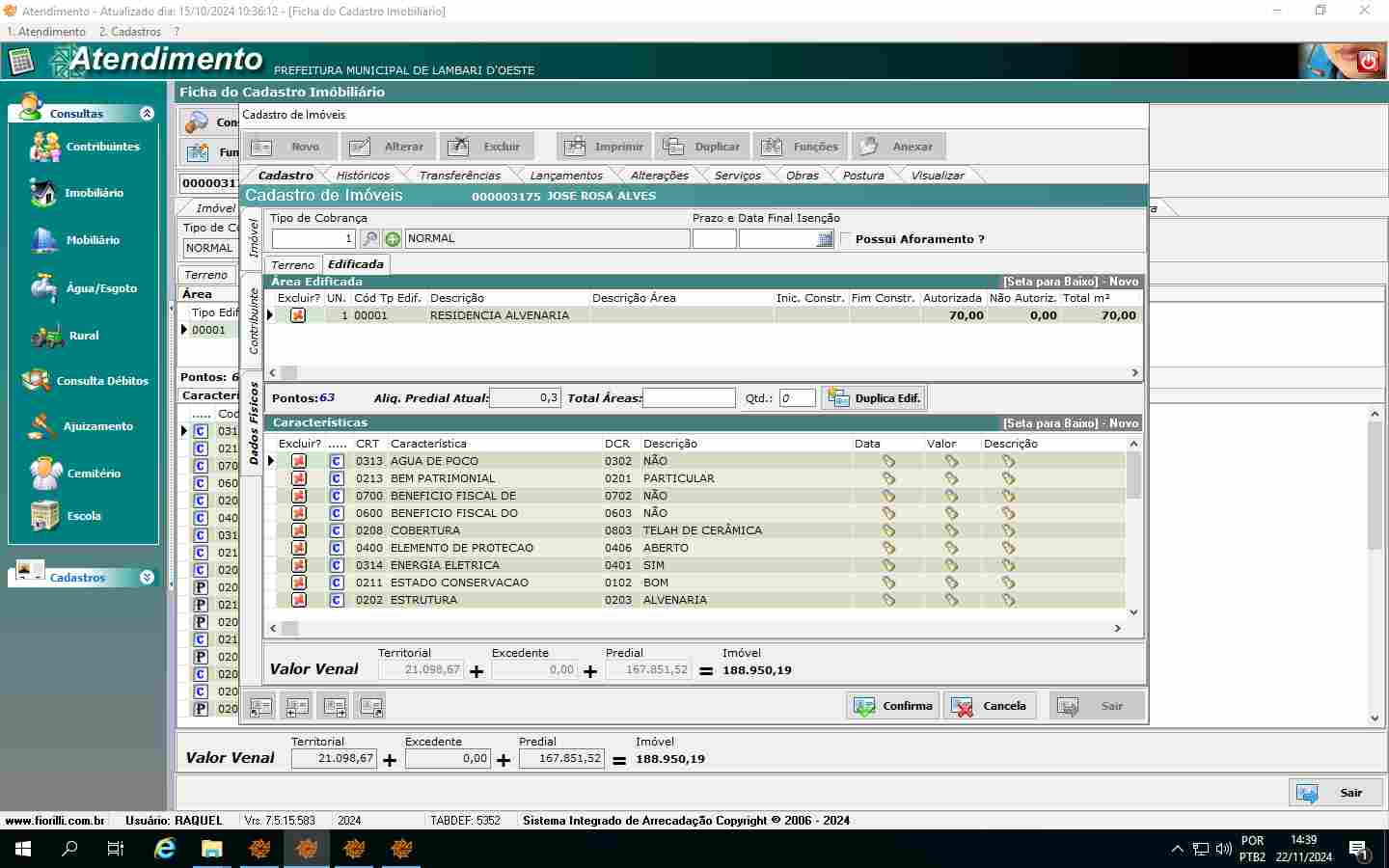The width and height of the screenshot is (1389, 868).
Task: Toggle the C marker for ENERGIA ELETRICA
Action: point(337,565)
